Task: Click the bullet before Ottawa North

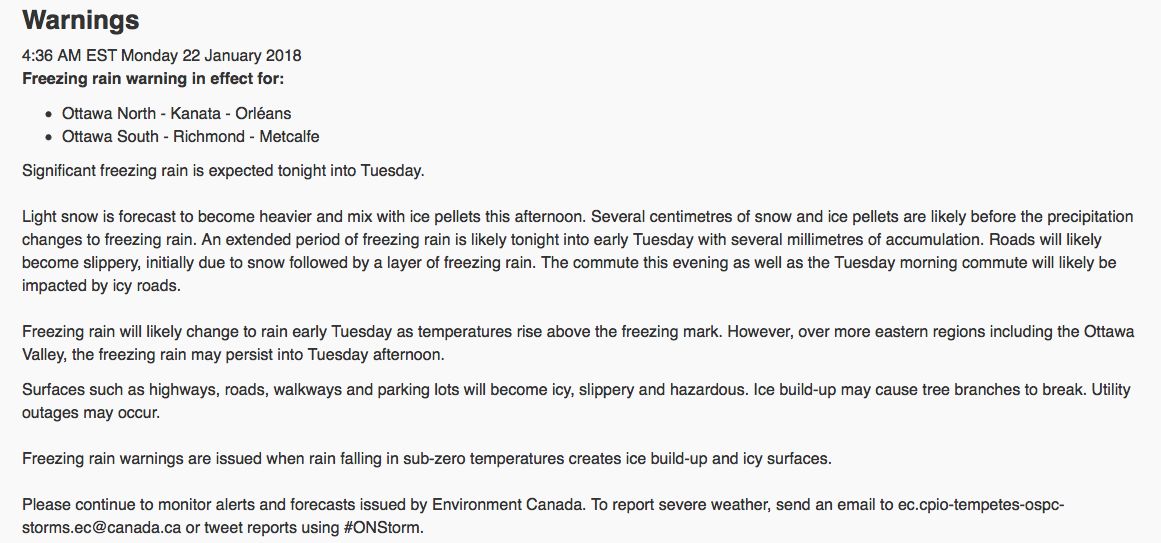Action: (49, 114)
